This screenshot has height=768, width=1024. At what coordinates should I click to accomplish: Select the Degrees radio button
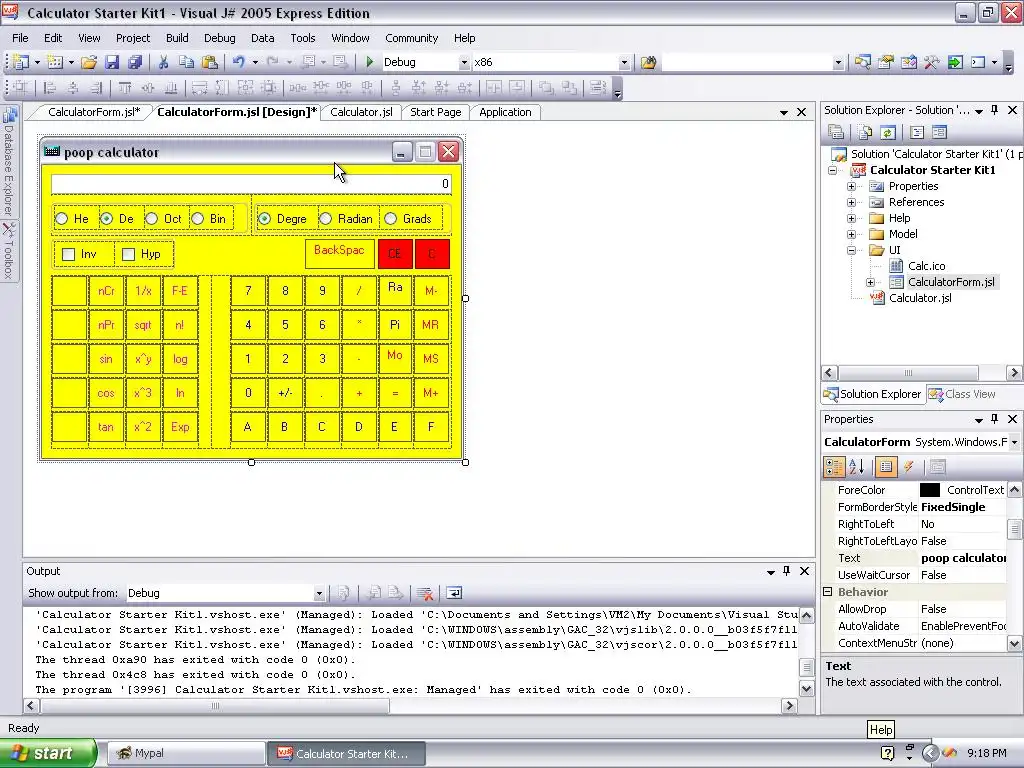[264, 219]
